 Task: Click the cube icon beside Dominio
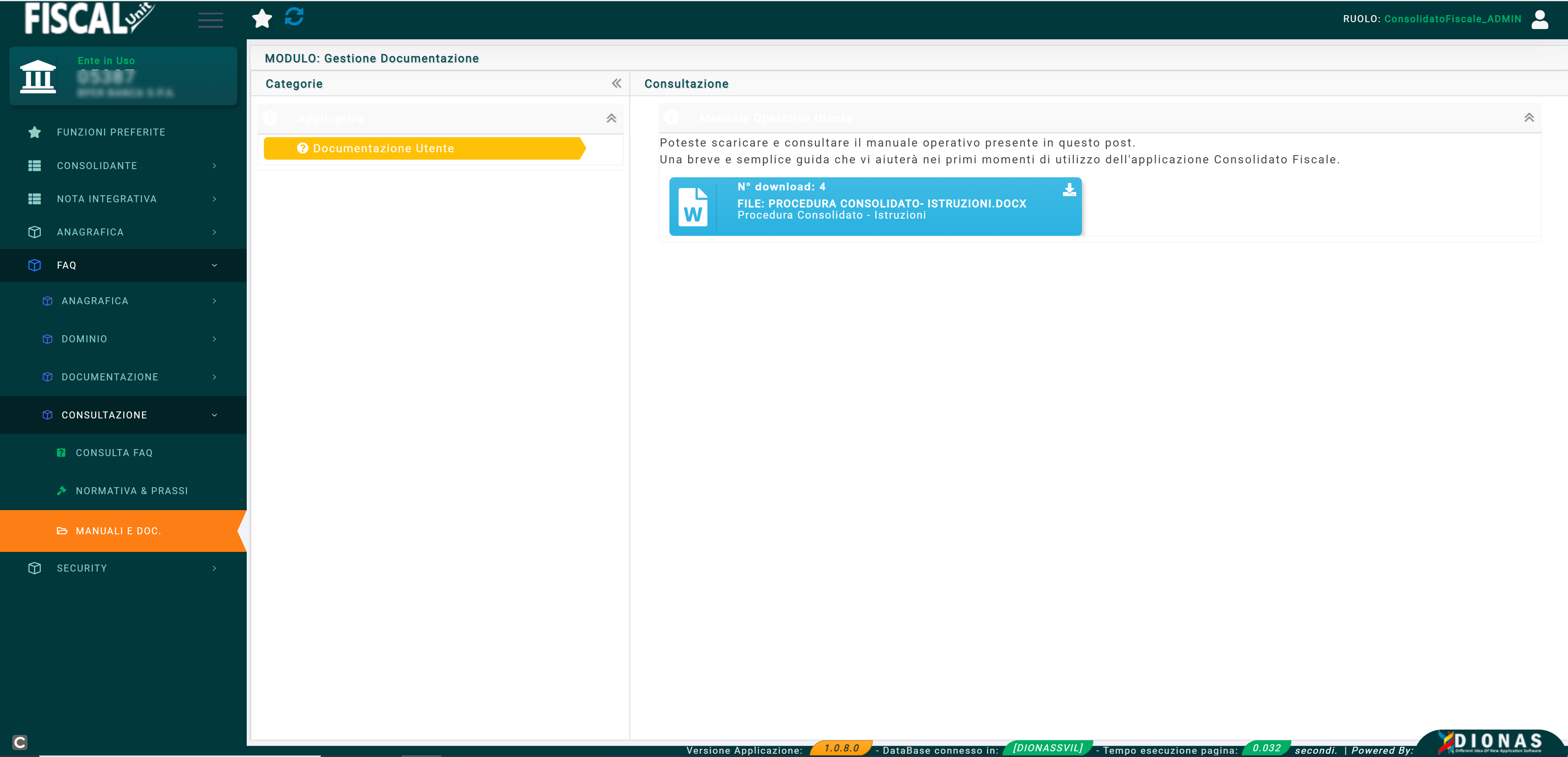pyautogui.click(x=47, y=339)
